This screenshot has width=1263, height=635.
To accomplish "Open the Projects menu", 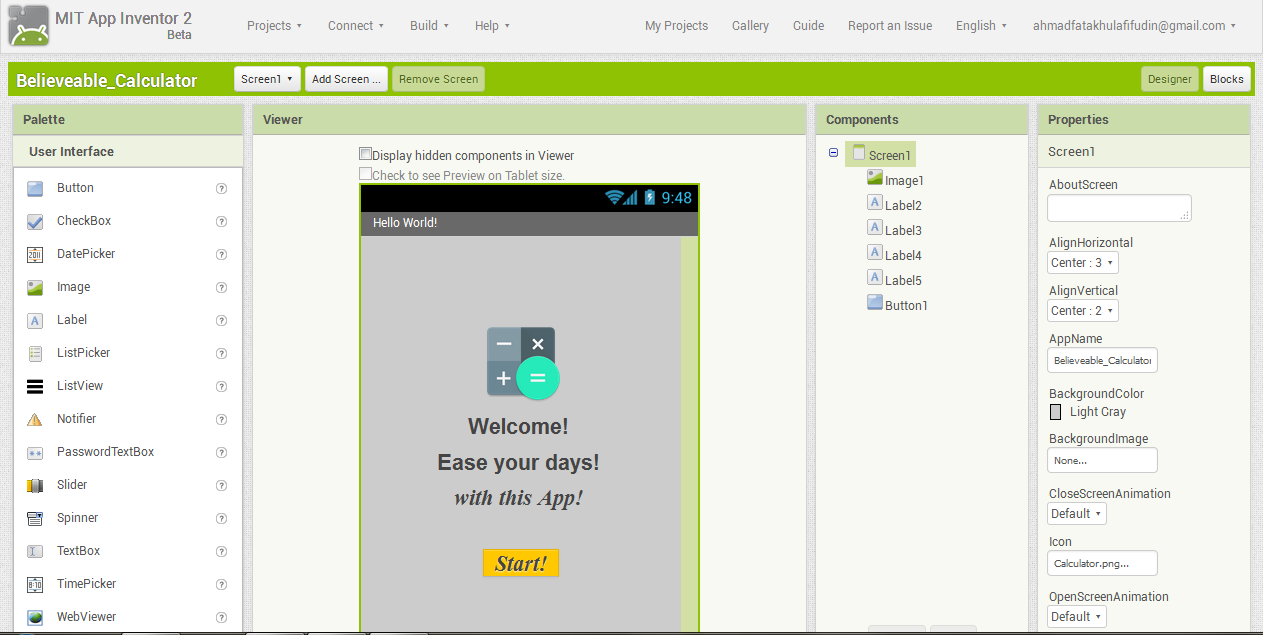I will (274, 26).
